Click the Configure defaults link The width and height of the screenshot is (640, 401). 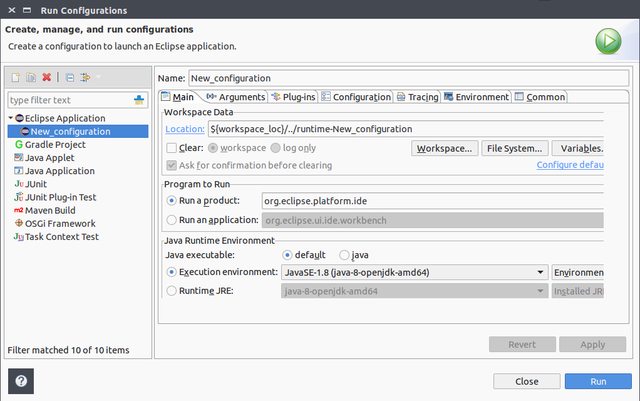pyautogui.click(x=570, y=165)
